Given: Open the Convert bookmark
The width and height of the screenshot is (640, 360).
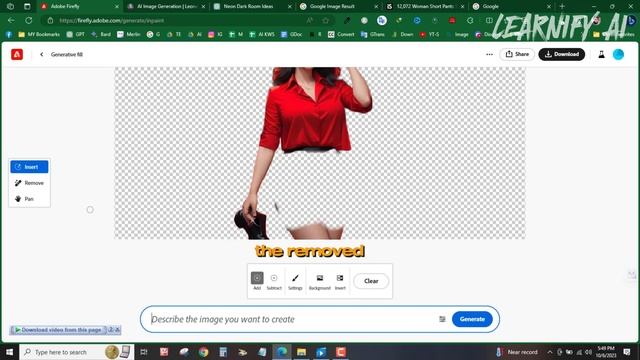Looking at the screenshot, I should click(341, 34).
